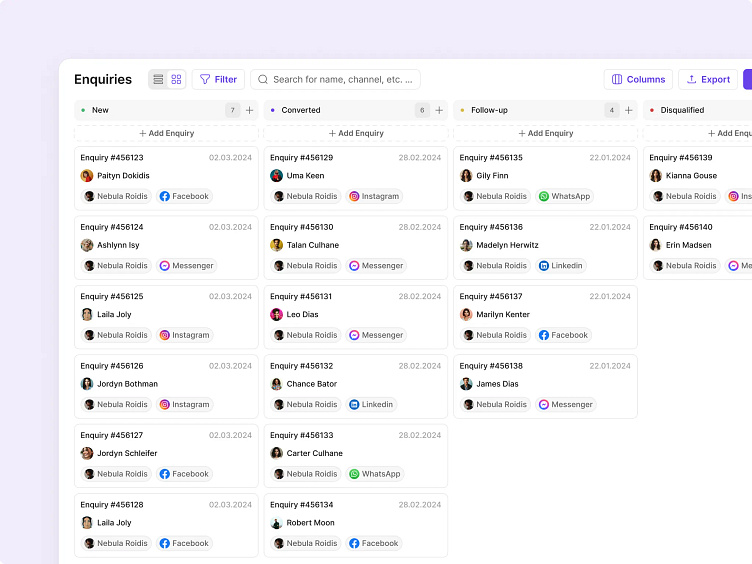Click Facebook tag on Enquiry #456127
752x564 pixels.
(185, 474)
